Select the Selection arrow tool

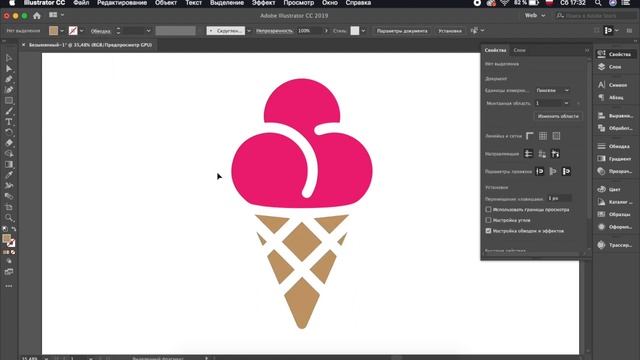(9, 58)
